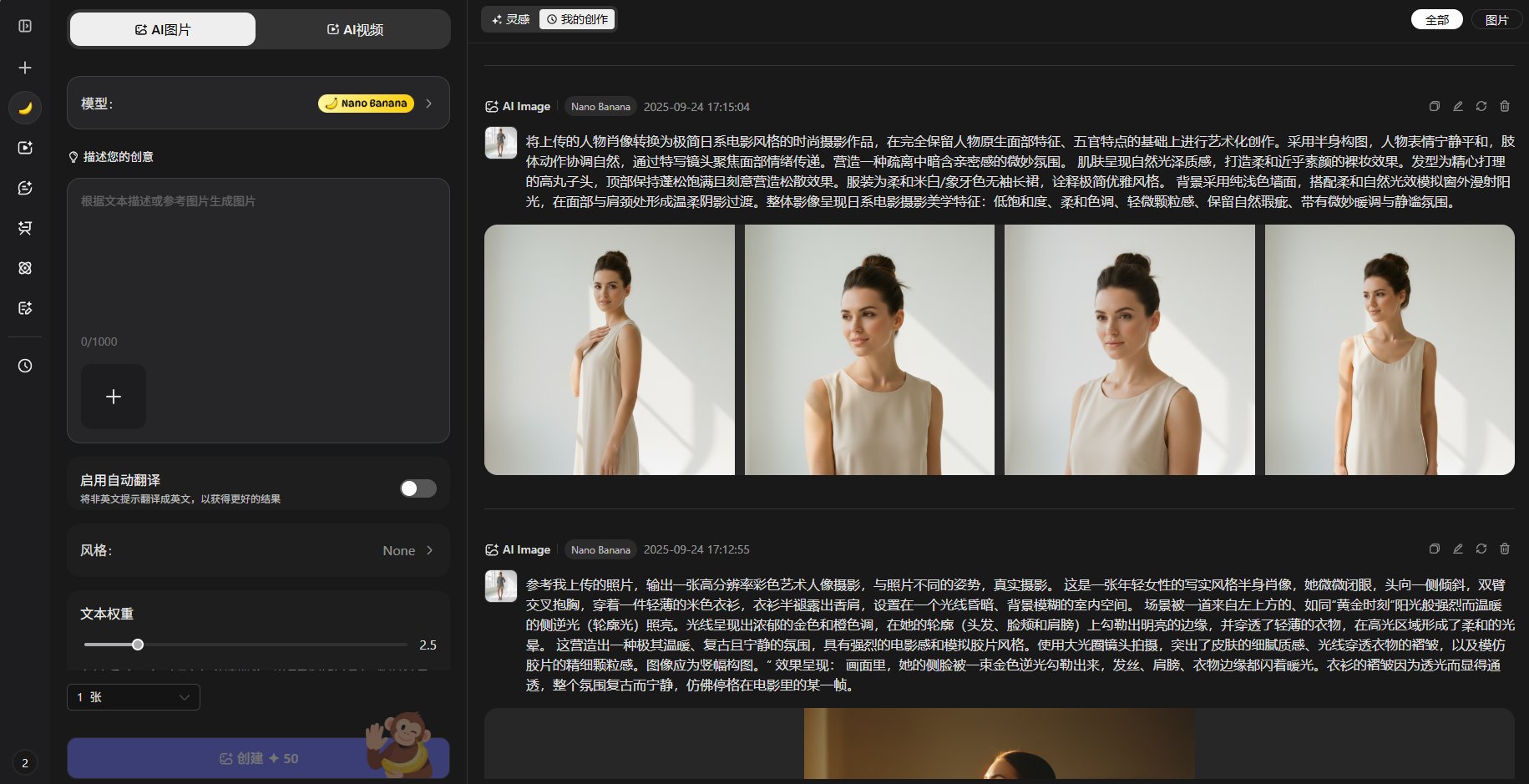Adjust the 文本权重 slider handle

pos(138,645)
